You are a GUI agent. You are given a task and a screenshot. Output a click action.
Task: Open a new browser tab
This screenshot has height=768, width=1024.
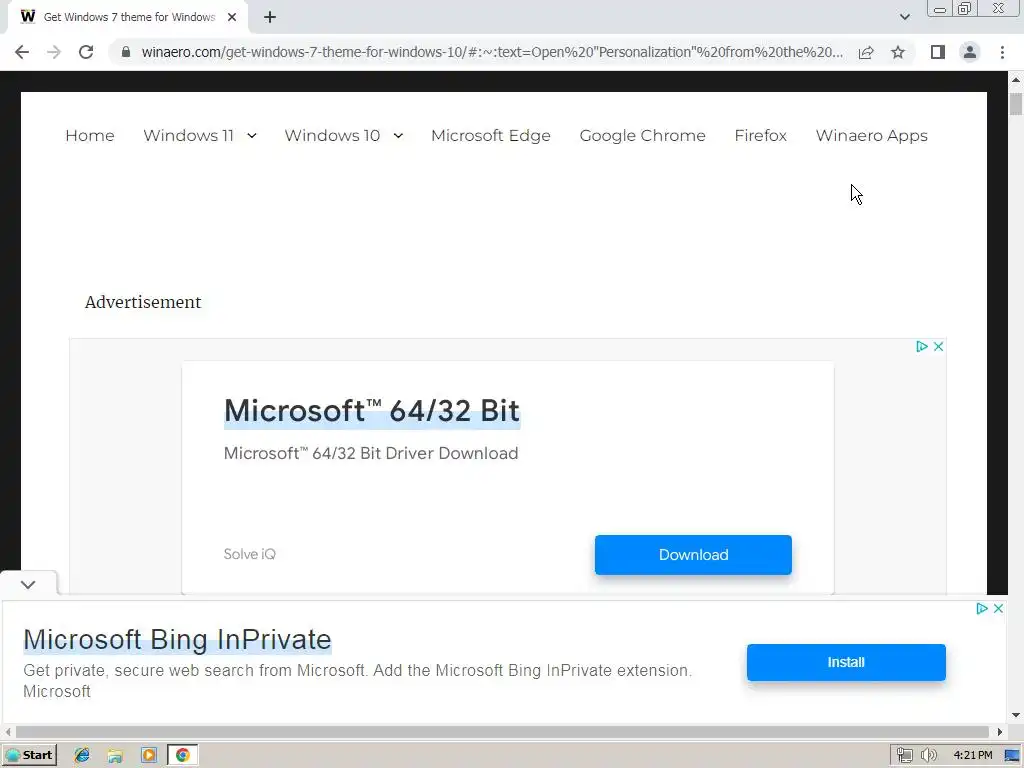pyautogui.click(x=270, y=17)
